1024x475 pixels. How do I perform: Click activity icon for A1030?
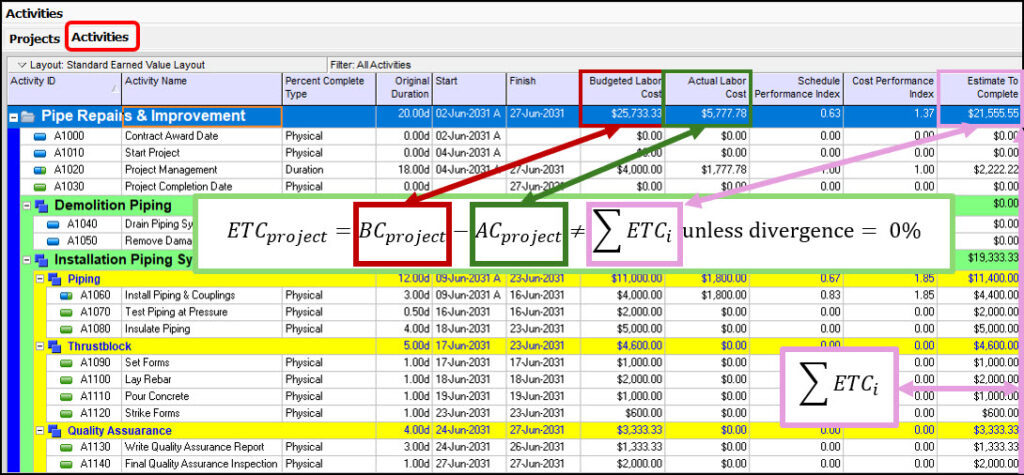click(40, 187)
